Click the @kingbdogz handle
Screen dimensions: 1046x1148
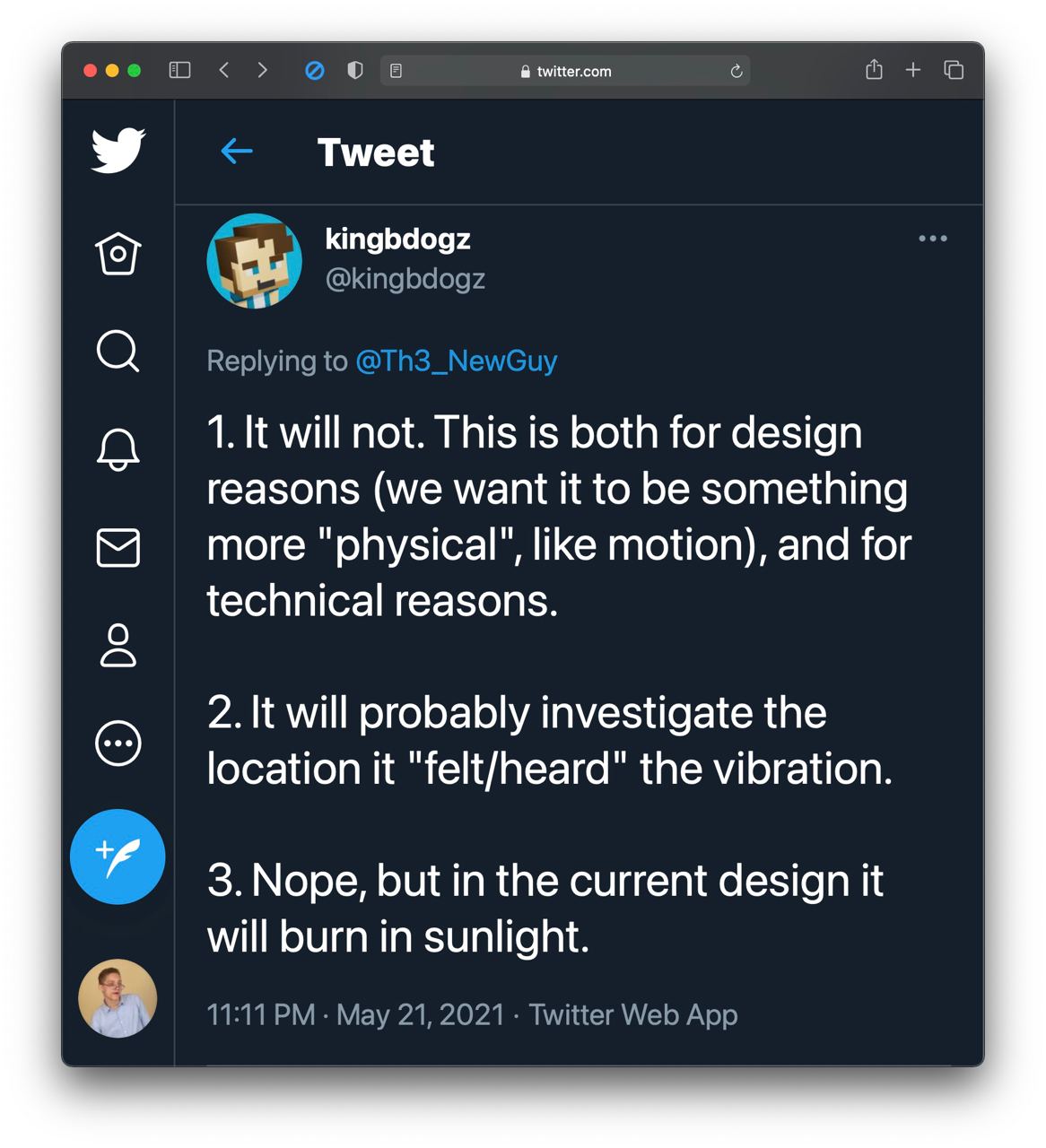click(405, 279)
